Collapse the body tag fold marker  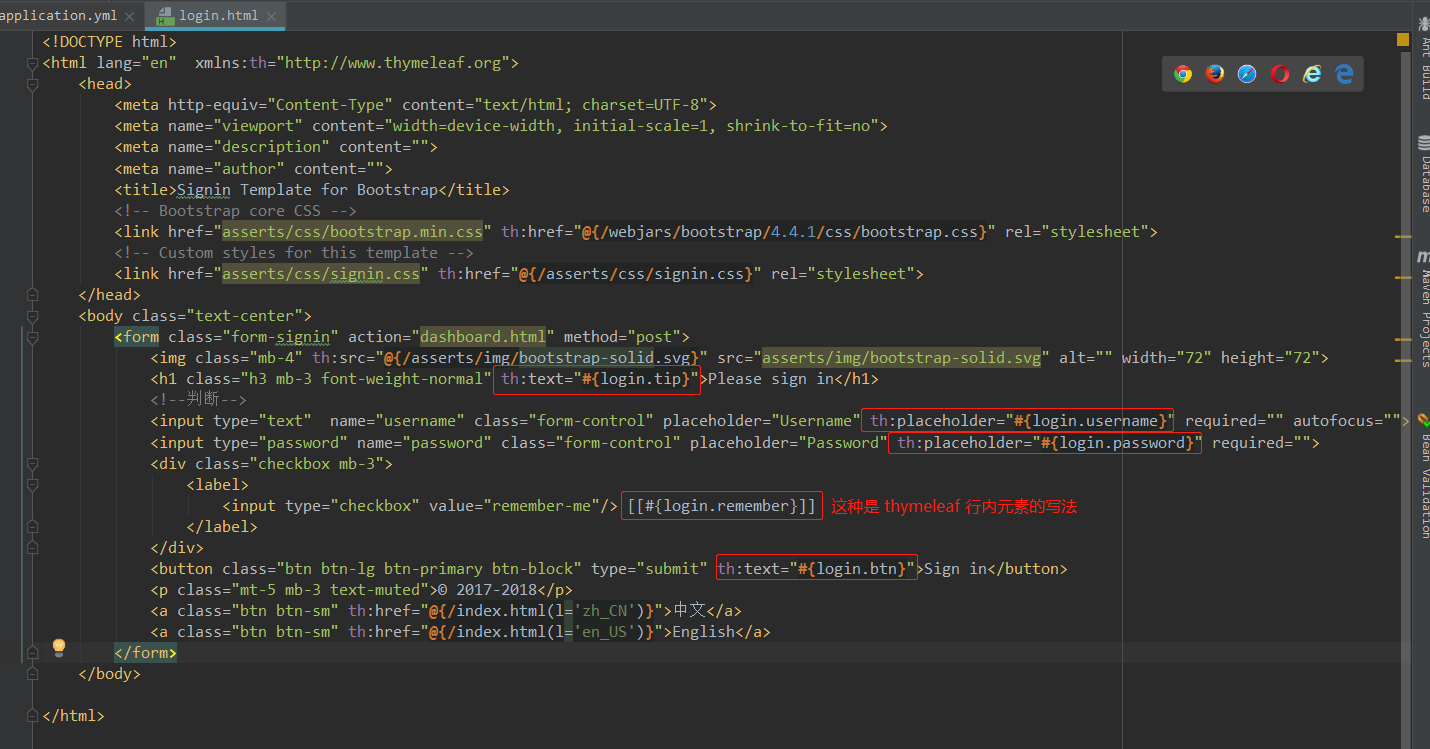[32, 316]
